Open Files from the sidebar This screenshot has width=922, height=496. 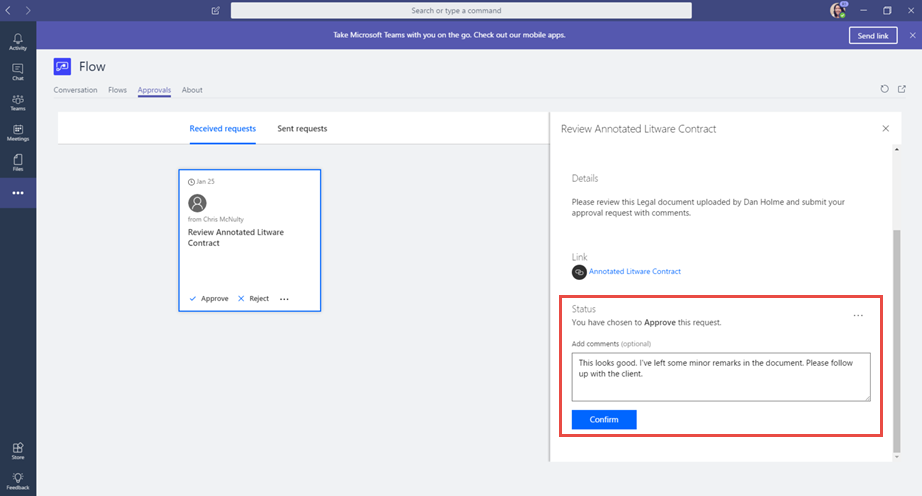coord(17,162)
